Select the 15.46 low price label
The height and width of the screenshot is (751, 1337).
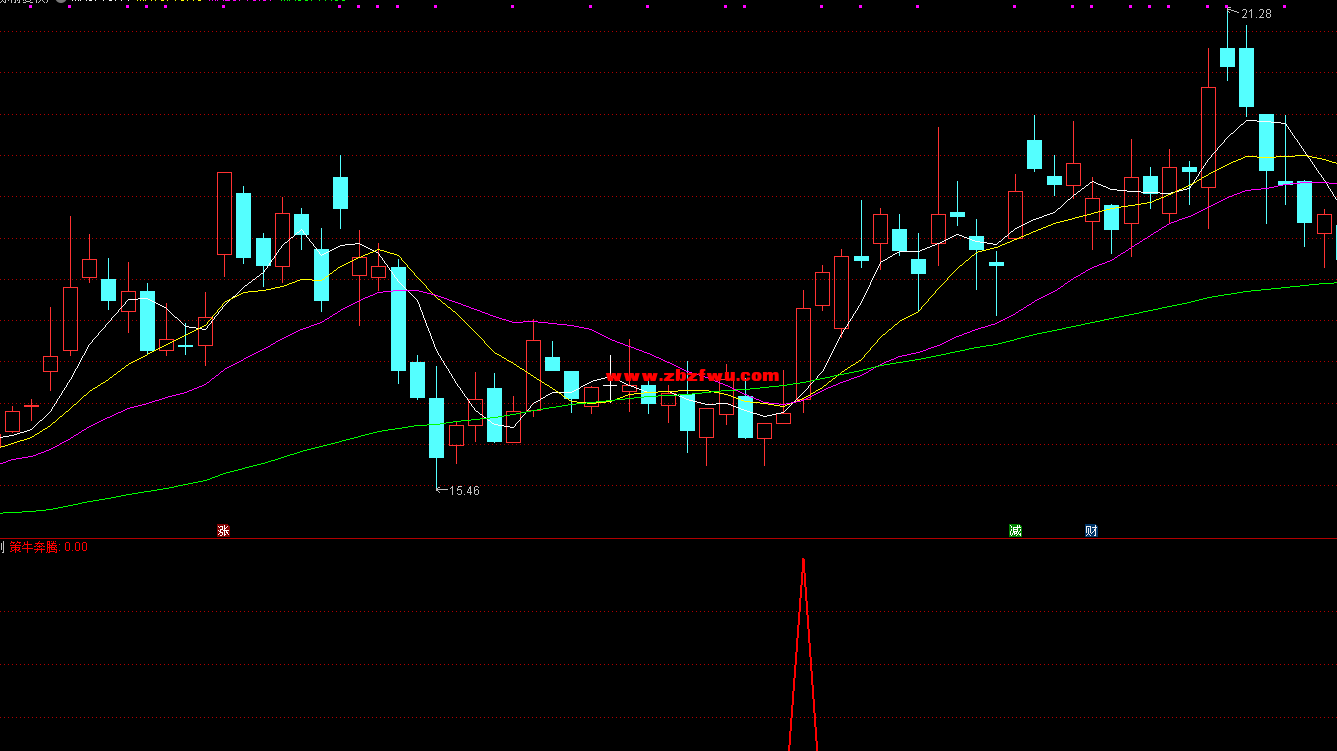tap(464, 491)
